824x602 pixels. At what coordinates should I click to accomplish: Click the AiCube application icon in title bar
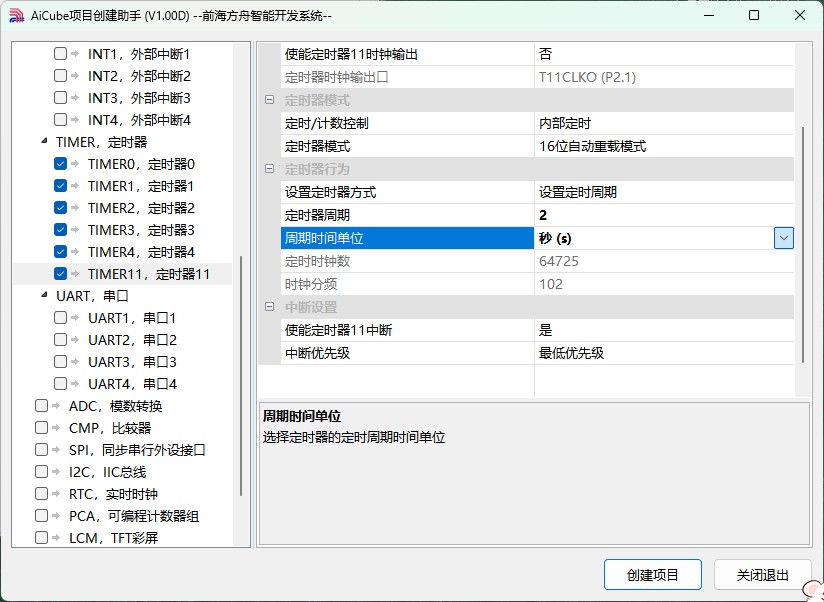pos(17,15)
